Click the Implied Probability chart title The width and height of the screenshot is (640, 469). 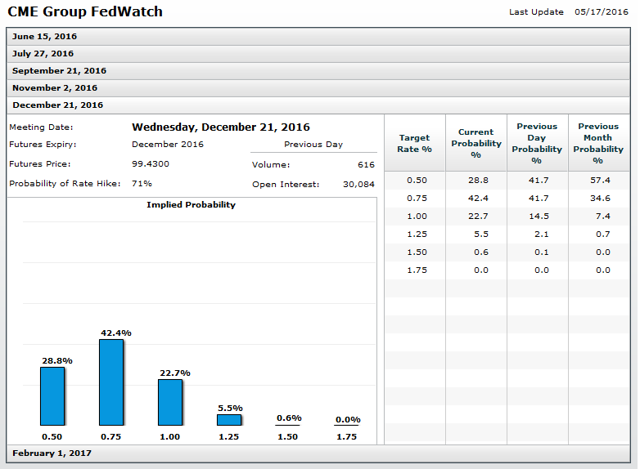click(x=191, y=205)
